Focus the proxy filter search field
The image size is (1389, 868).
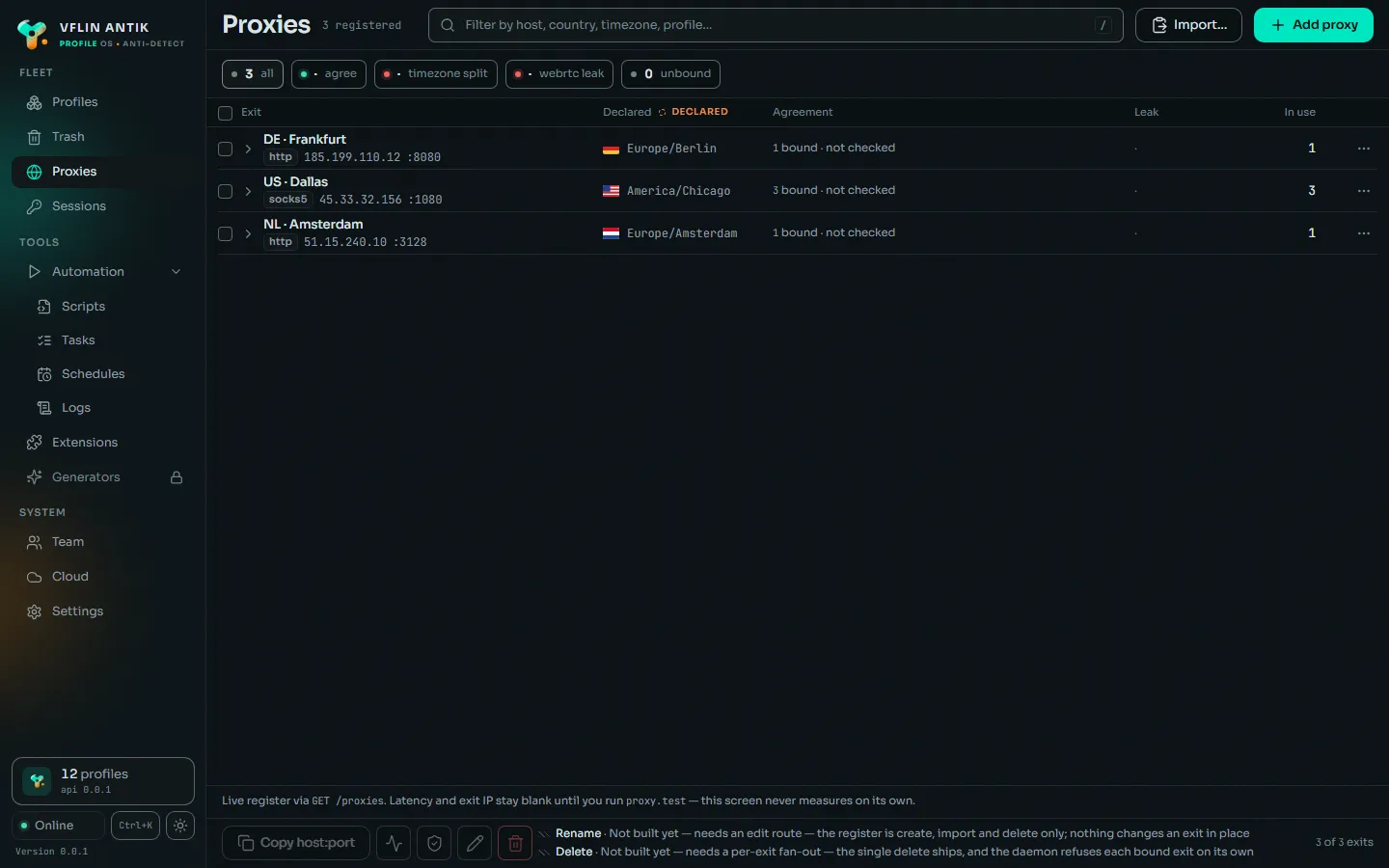(776, 25)
